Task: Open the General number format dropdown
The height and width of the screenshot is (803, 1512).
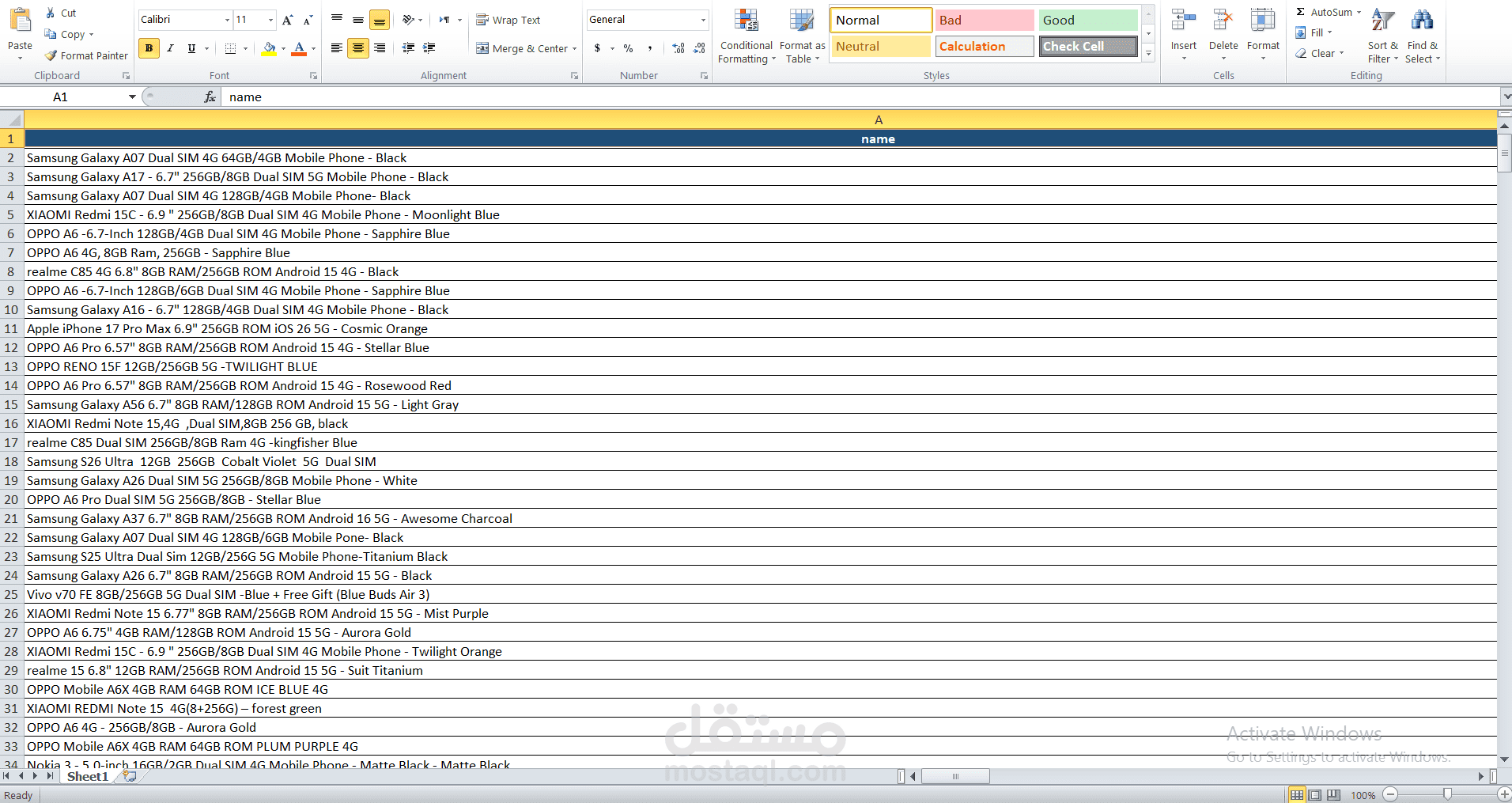Action: pyautogui.click(x=703, y=20)
